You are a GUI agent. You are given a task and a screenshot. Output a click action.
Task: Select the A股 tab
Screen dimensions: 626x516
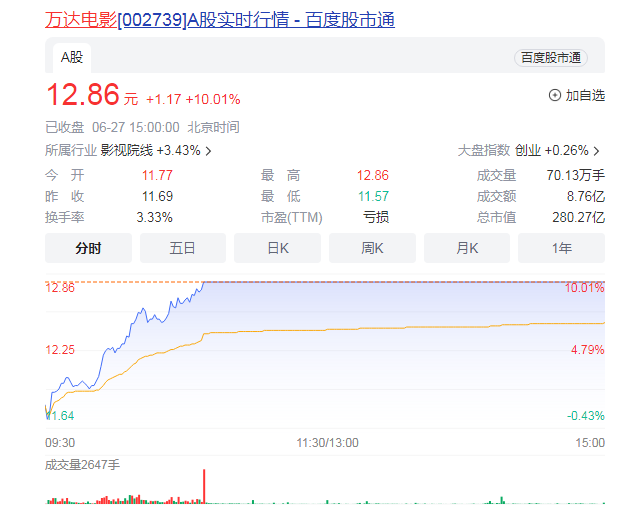(71, 58)
